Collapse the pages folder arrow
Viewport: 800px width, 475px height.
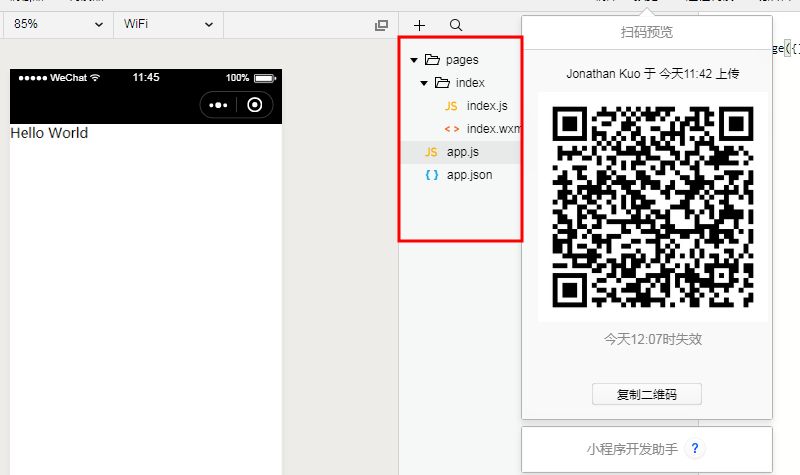[414, 60]
